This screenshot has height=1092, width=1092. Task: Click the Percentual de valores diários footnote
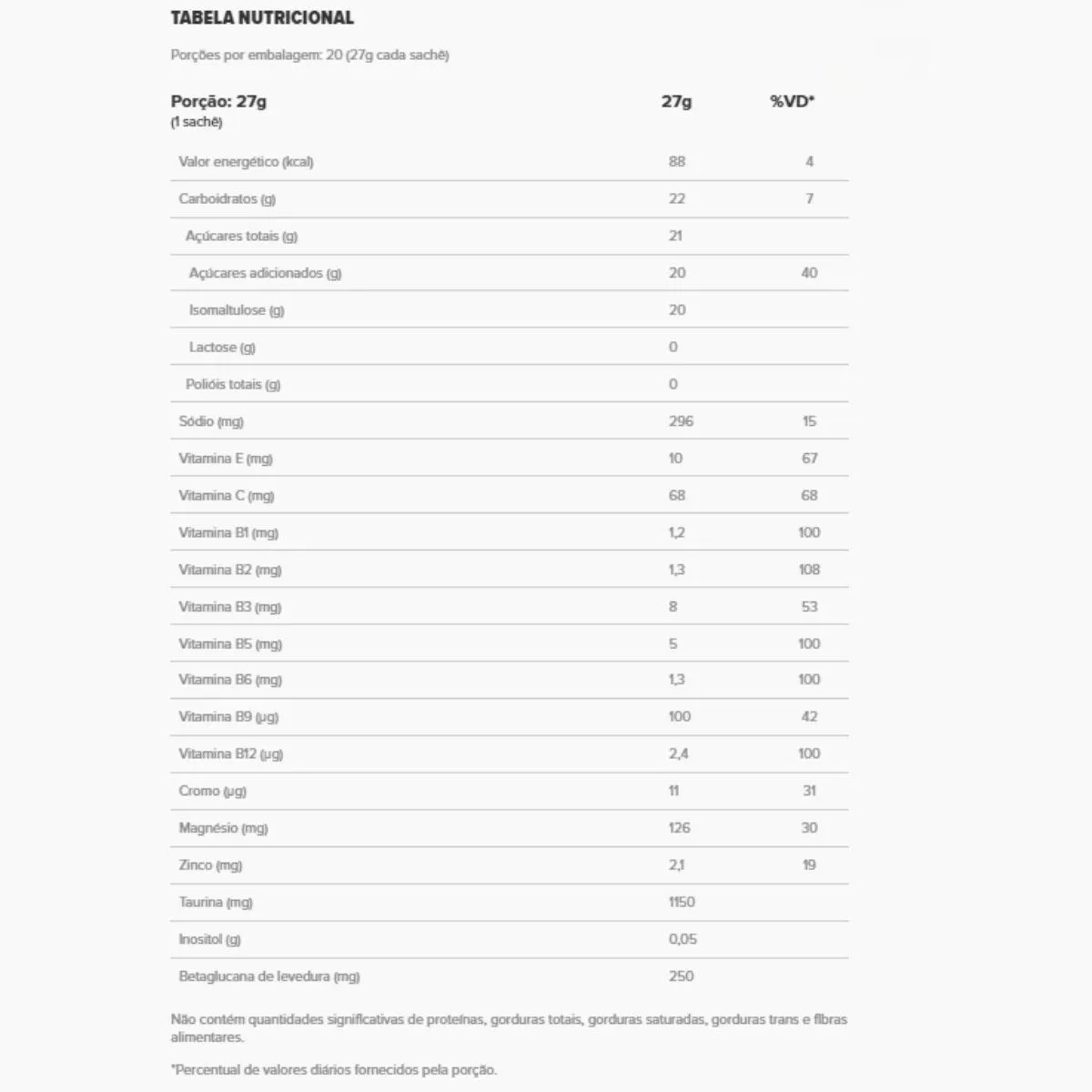(335, 1070)
